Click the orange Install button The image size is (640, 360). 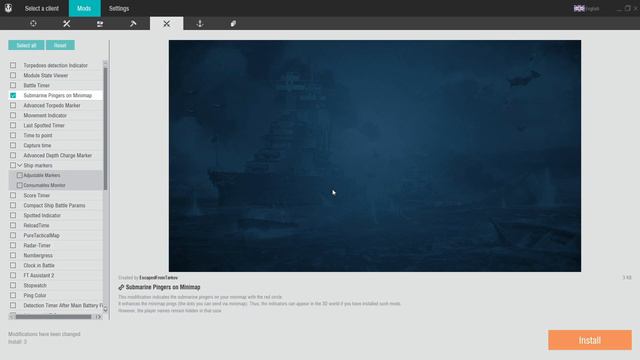[x=590, y=340]
